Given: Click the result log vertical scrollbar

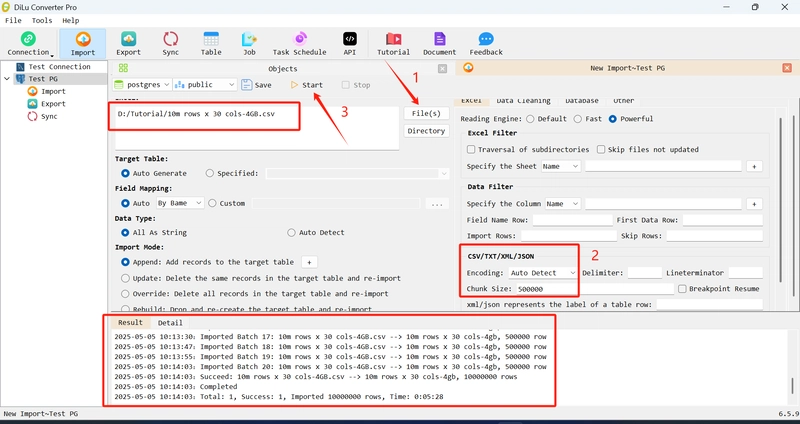Looking at the screenshot, I should click(x=792, y=386).
